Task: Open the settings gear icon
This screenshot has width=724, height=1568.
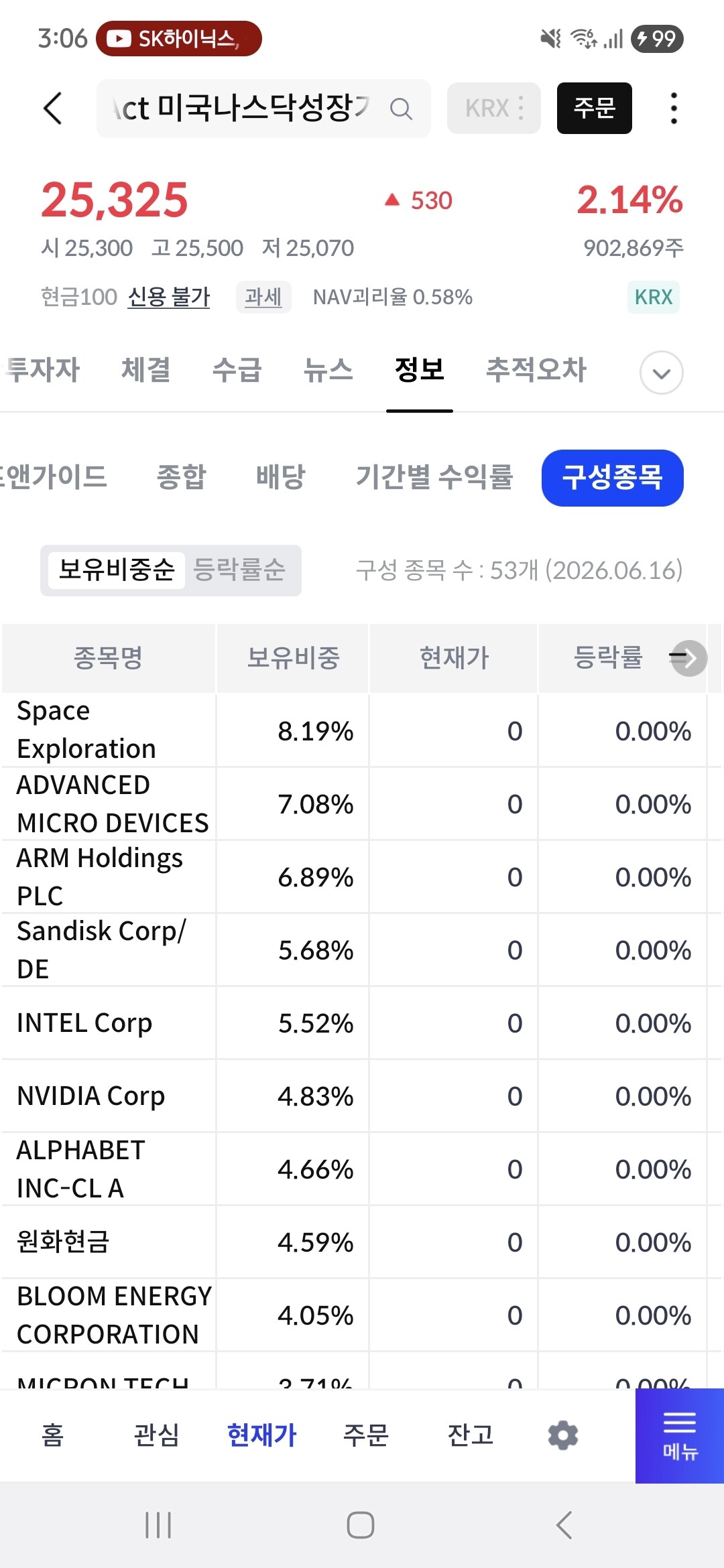Action: coord(563,1435)
